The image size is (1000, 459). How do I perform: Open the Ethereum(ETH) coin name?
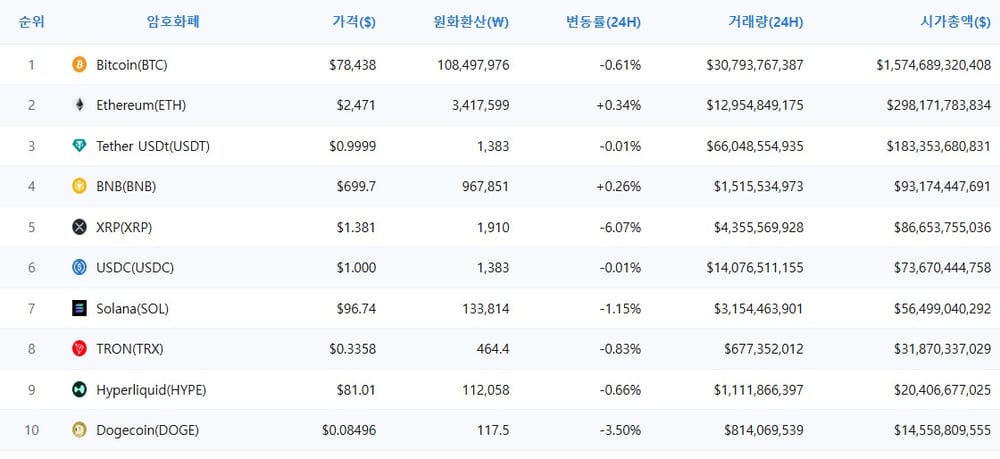tap(141, 106)
